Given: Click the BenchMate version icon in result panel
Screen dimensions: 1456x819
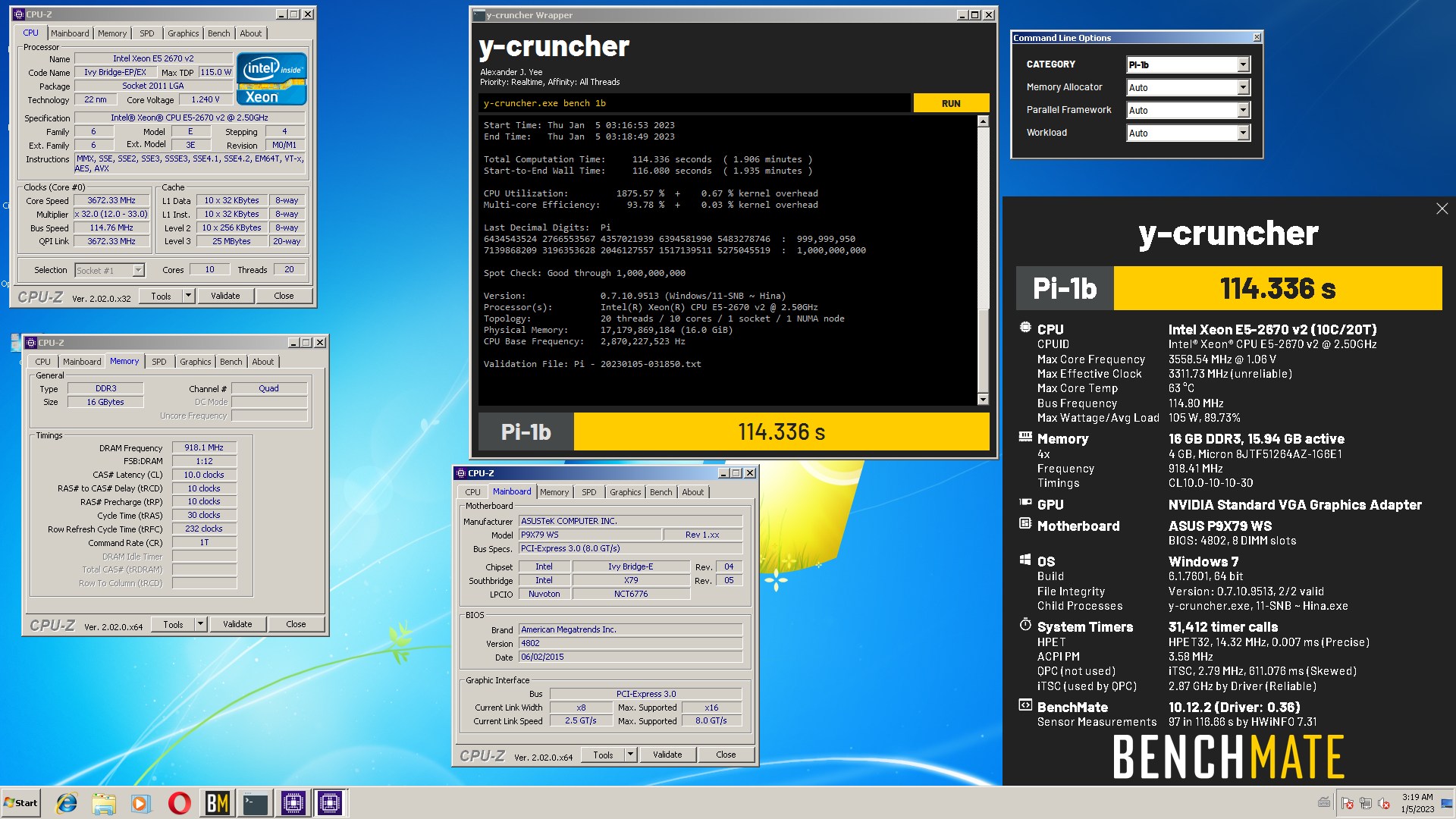Looking at the screenshot, I should point(1025,705).
